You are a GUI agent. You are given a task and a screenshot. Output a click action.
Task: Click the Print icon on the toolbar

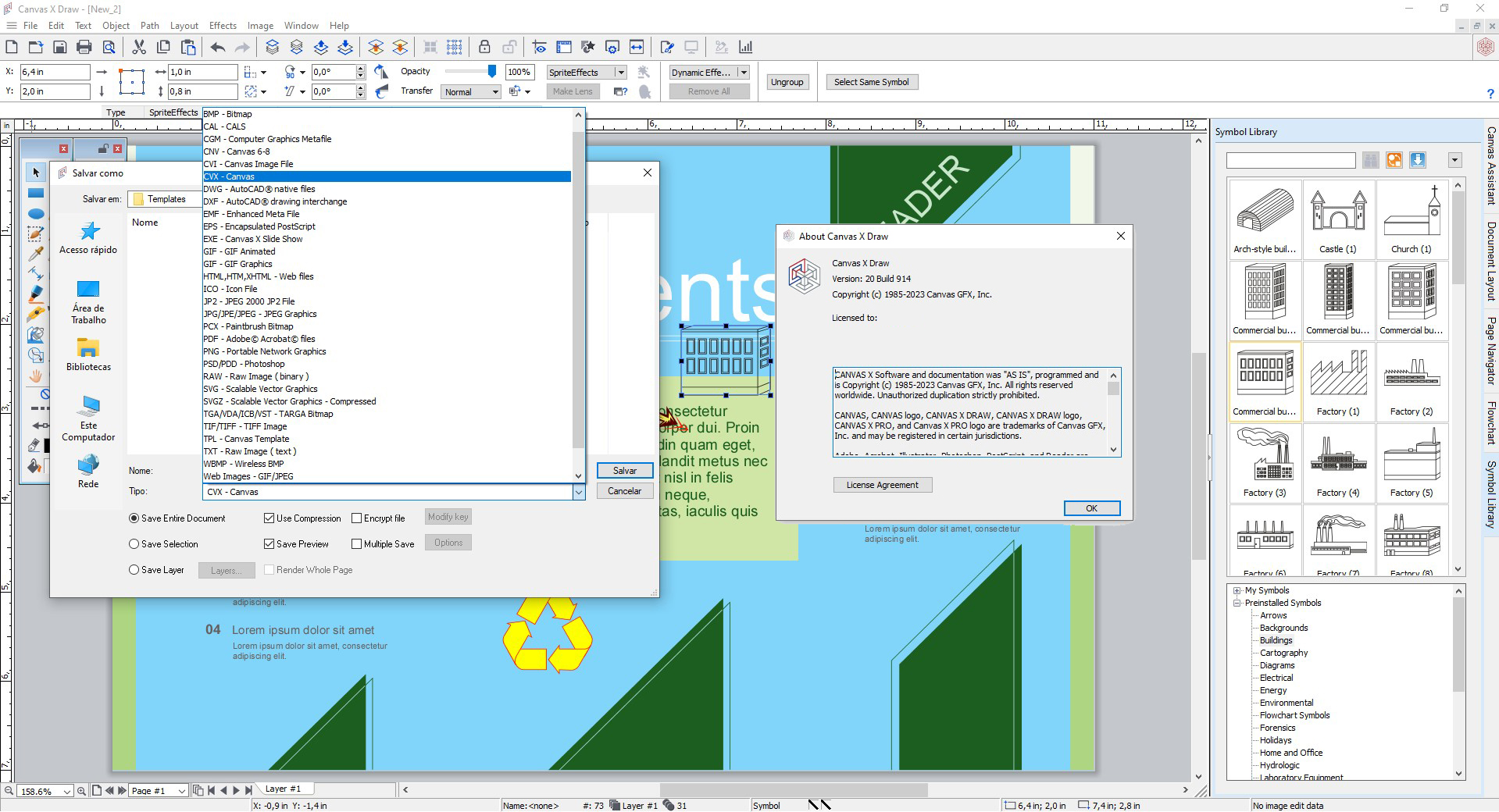pyautogui.click(x=84, y=47)
